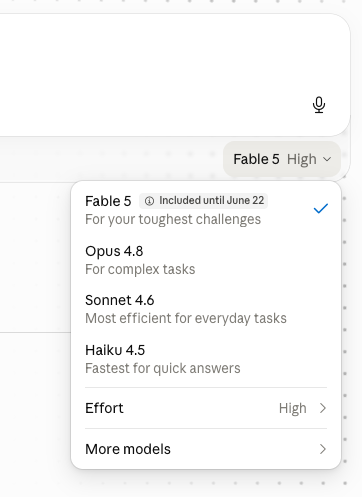Click 'Most efficient for everyday tasks' text
362x497 pixels.
click(186, 318)
